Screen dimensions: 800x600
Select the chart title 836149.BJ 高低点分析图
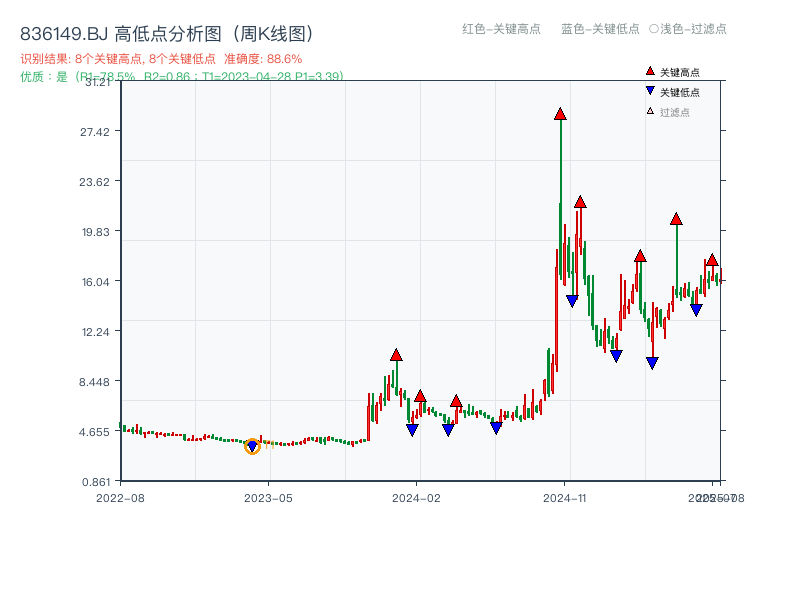(x=166, y=31)
